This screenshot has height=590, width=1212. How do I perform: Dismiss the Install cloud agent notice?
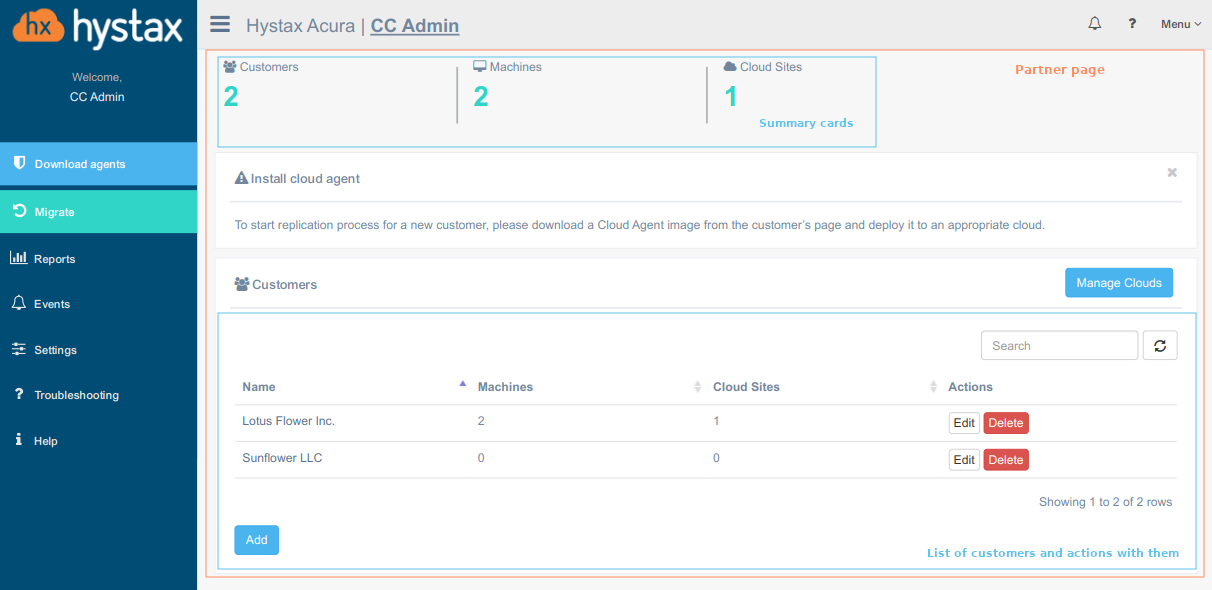click(x=1172, y=173)
